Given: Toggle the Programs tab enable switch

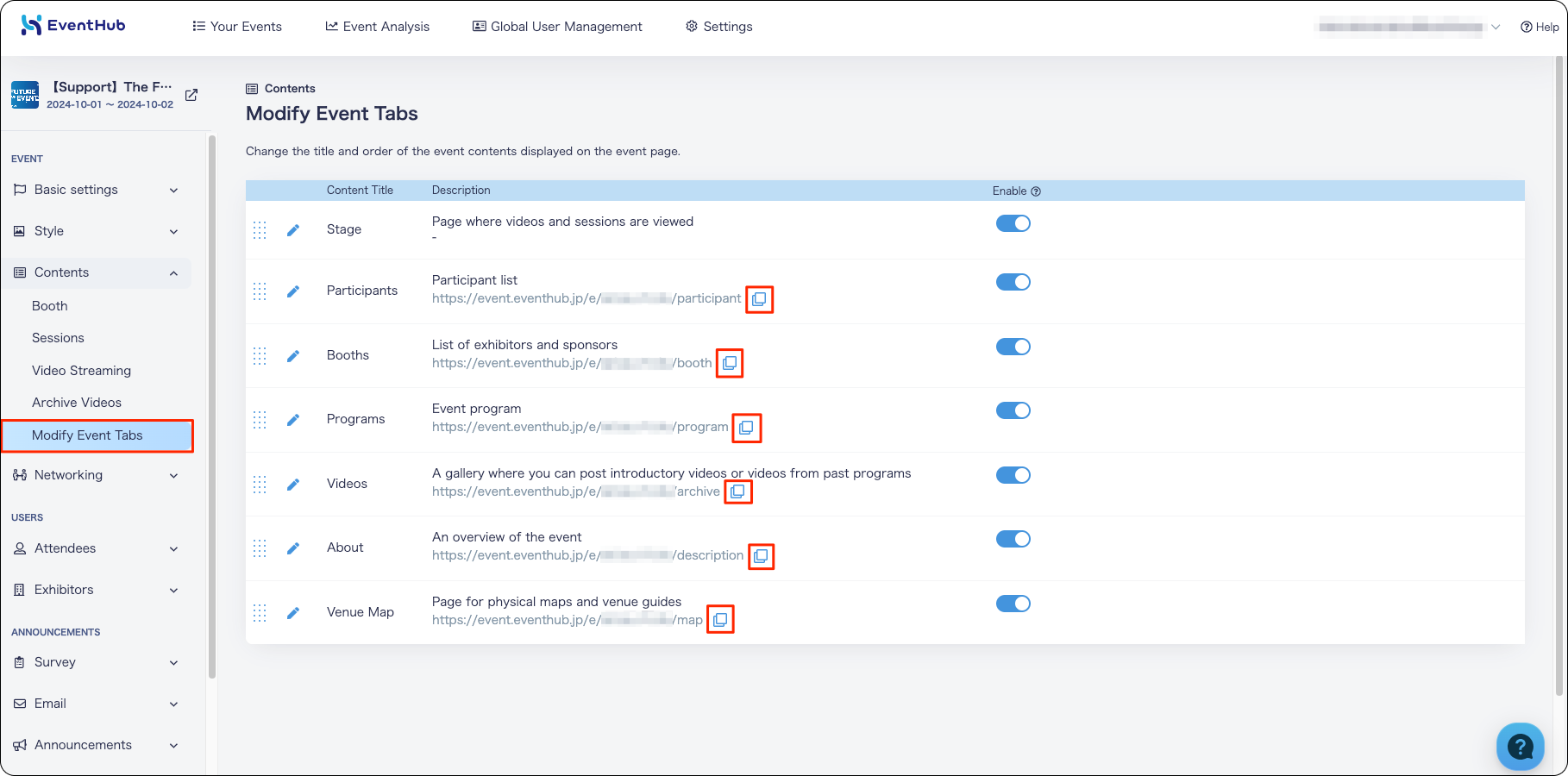Looking at the screenshot, I should point(1013,410).
